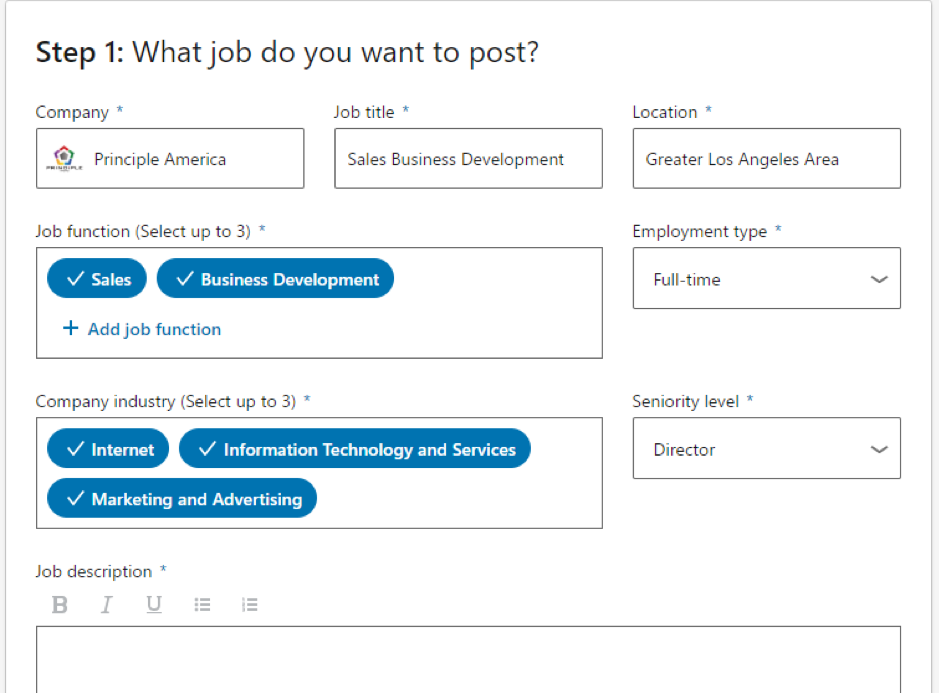Deselect the Business Development function chip
This screenshot has height=693, width=939.
[x=275, y=280]
